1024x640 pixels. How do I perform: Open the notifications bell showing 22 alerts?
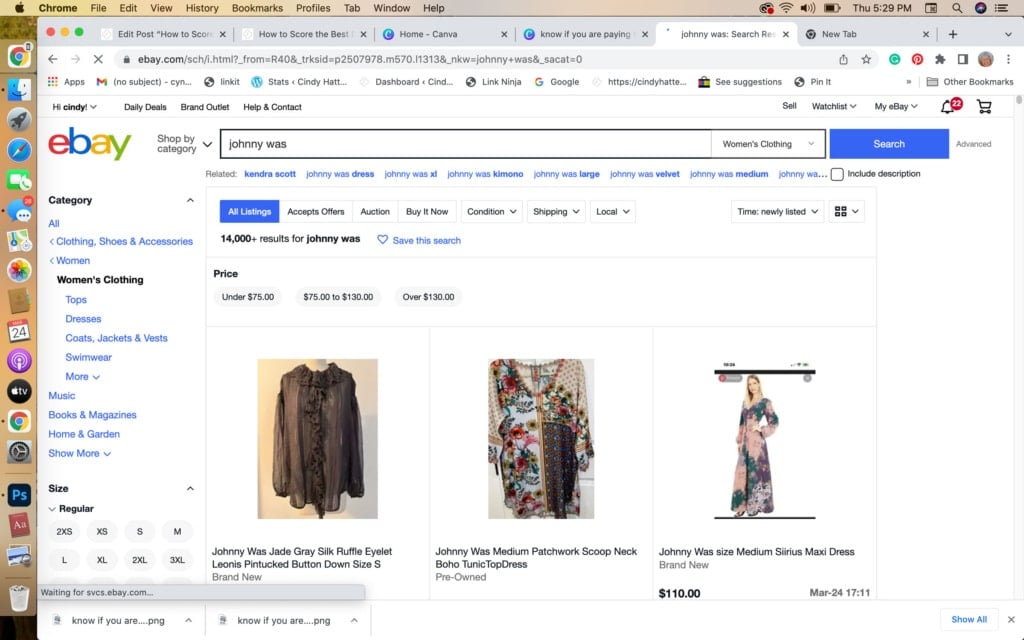(948, 107)
